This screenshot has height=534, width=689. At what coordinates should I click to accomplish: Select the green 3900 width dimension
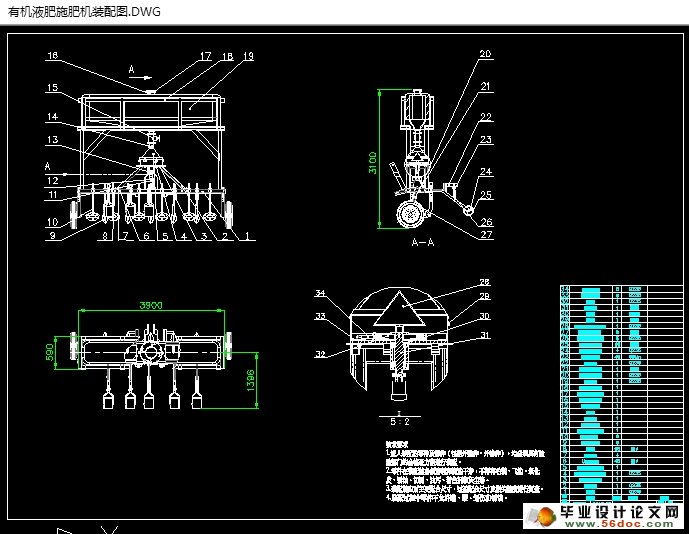click(x=150, y=304)
